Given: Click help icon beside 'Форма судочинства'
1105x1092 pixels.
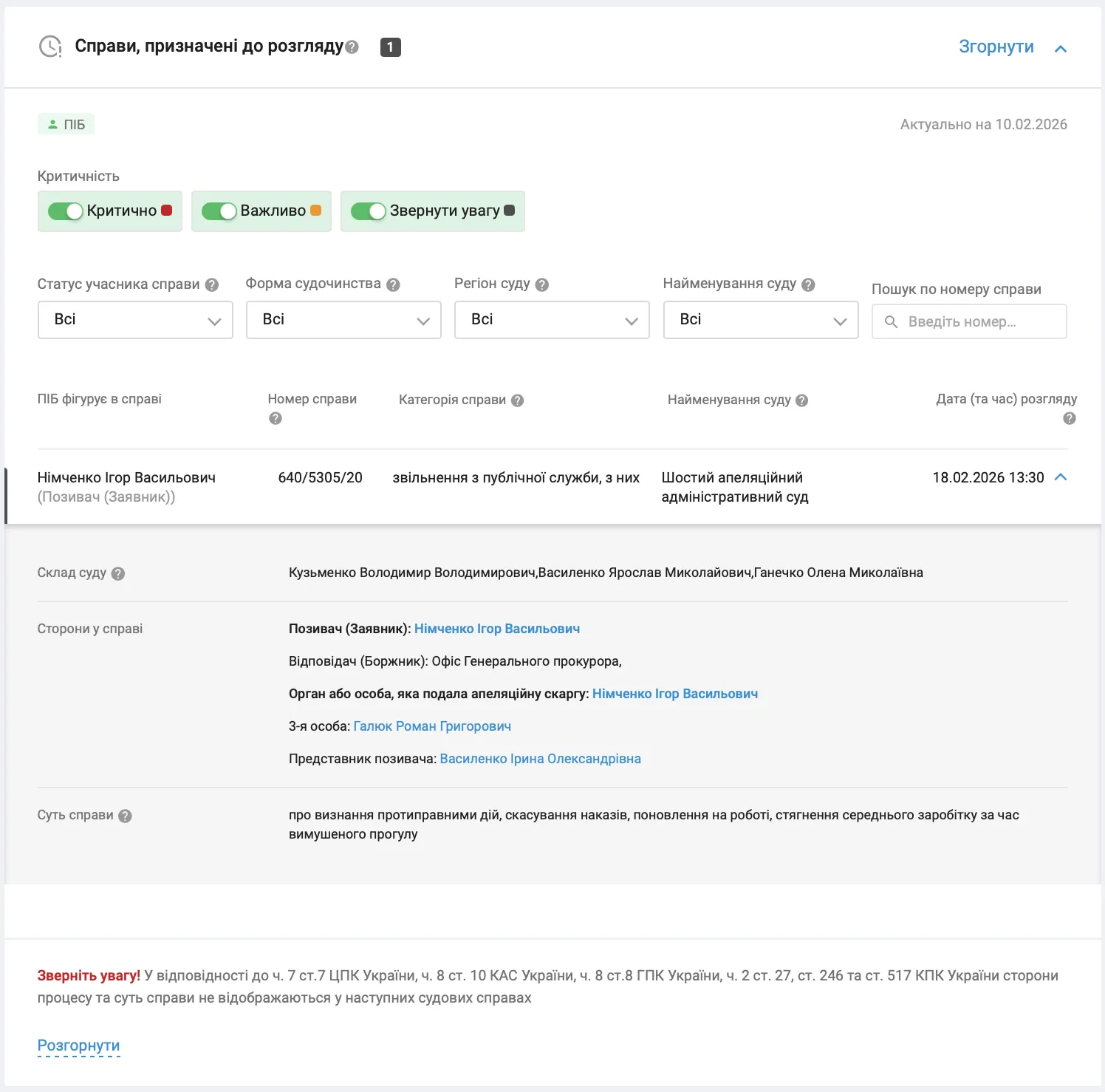Looking at the screenshot, I should point(393,284).
